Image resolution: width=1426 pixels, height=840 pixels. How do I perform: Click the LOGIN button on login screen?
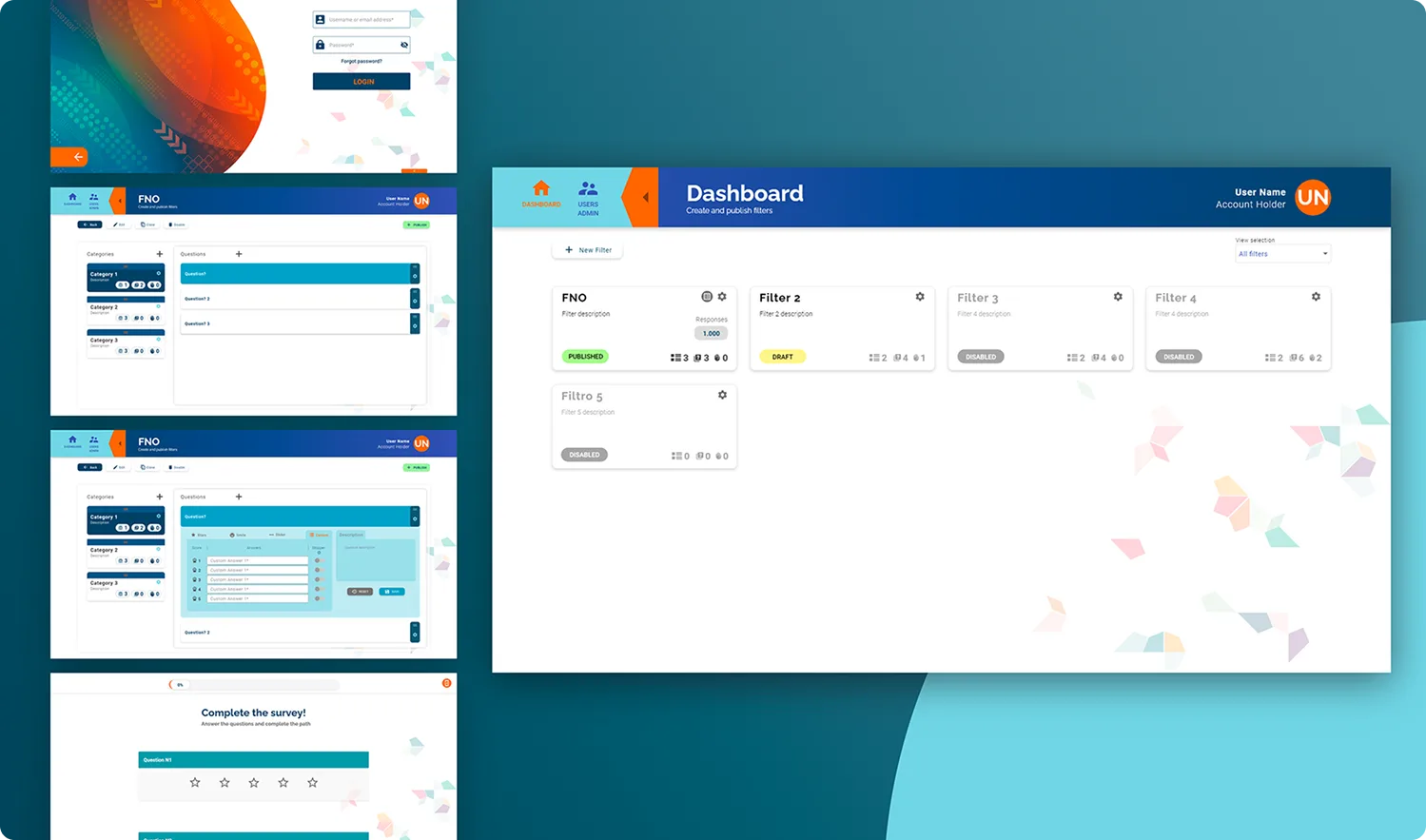[x=361, y=82]
